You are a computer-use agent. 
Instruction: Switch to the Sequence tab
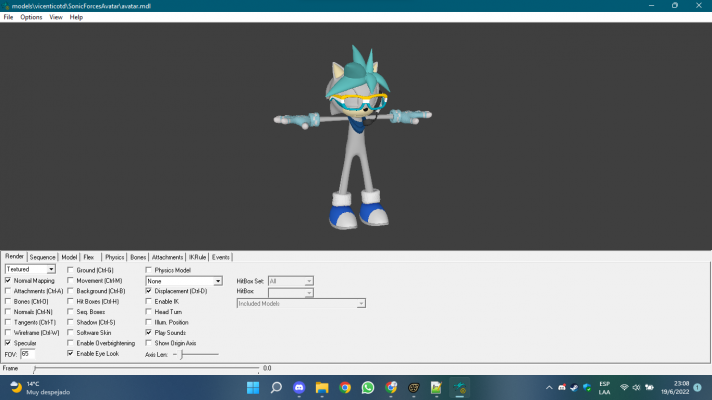(x=43, y=257)
